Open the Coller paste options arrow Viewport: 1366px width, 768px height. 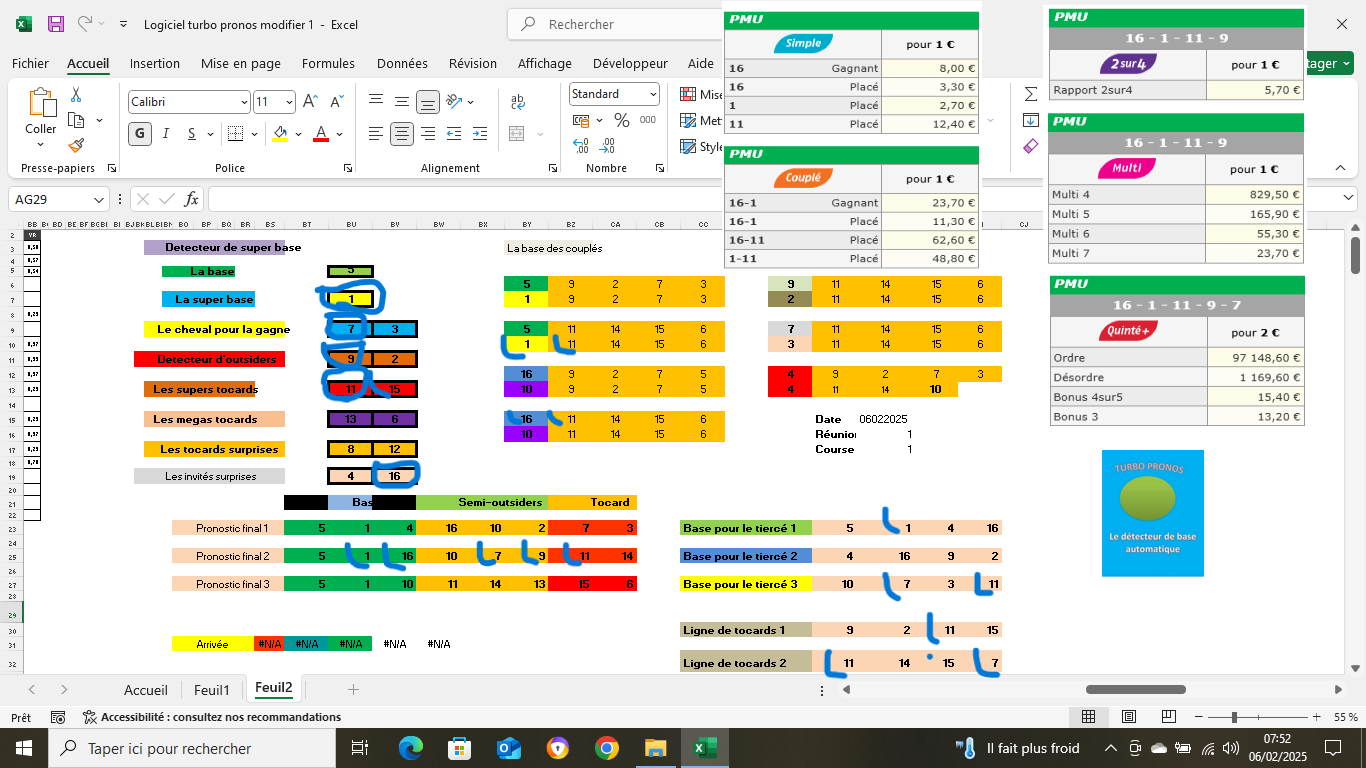41,146
